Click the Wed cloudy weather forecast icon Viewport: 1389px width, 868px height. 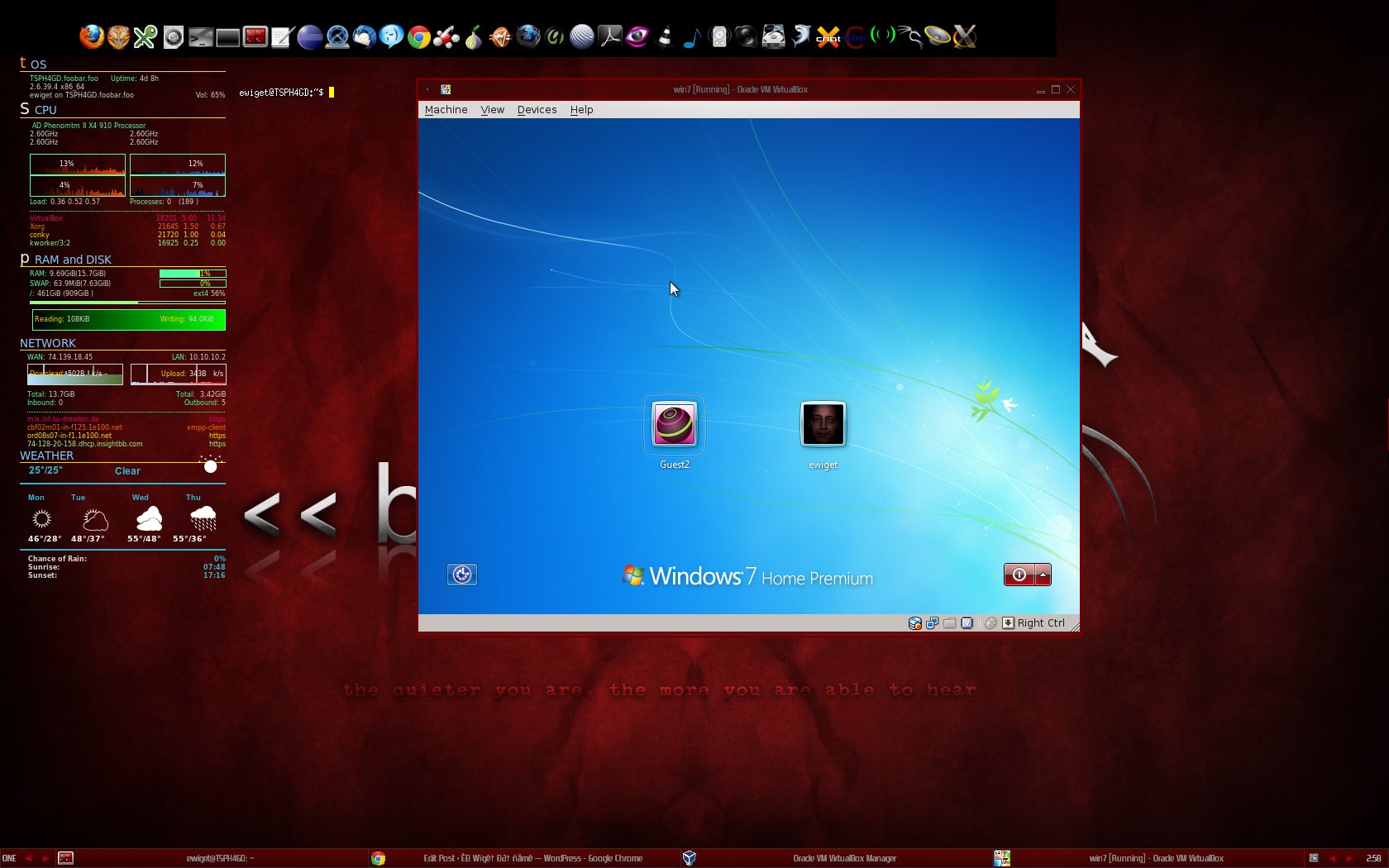tap(149, 518)
